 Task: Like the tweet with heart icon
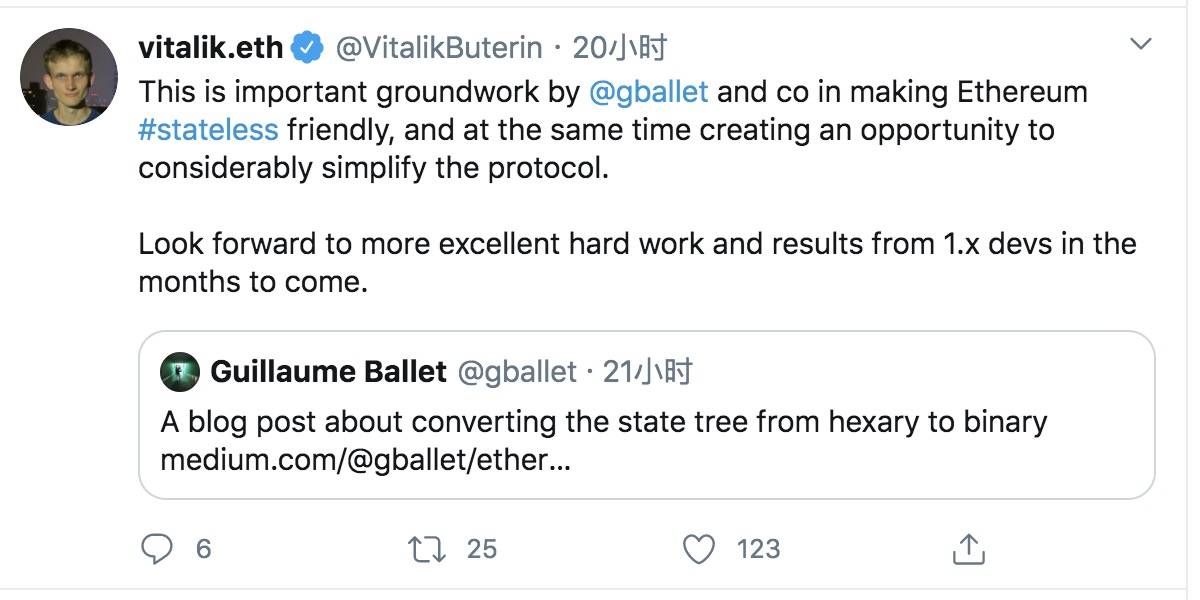[x=700, y=548]
